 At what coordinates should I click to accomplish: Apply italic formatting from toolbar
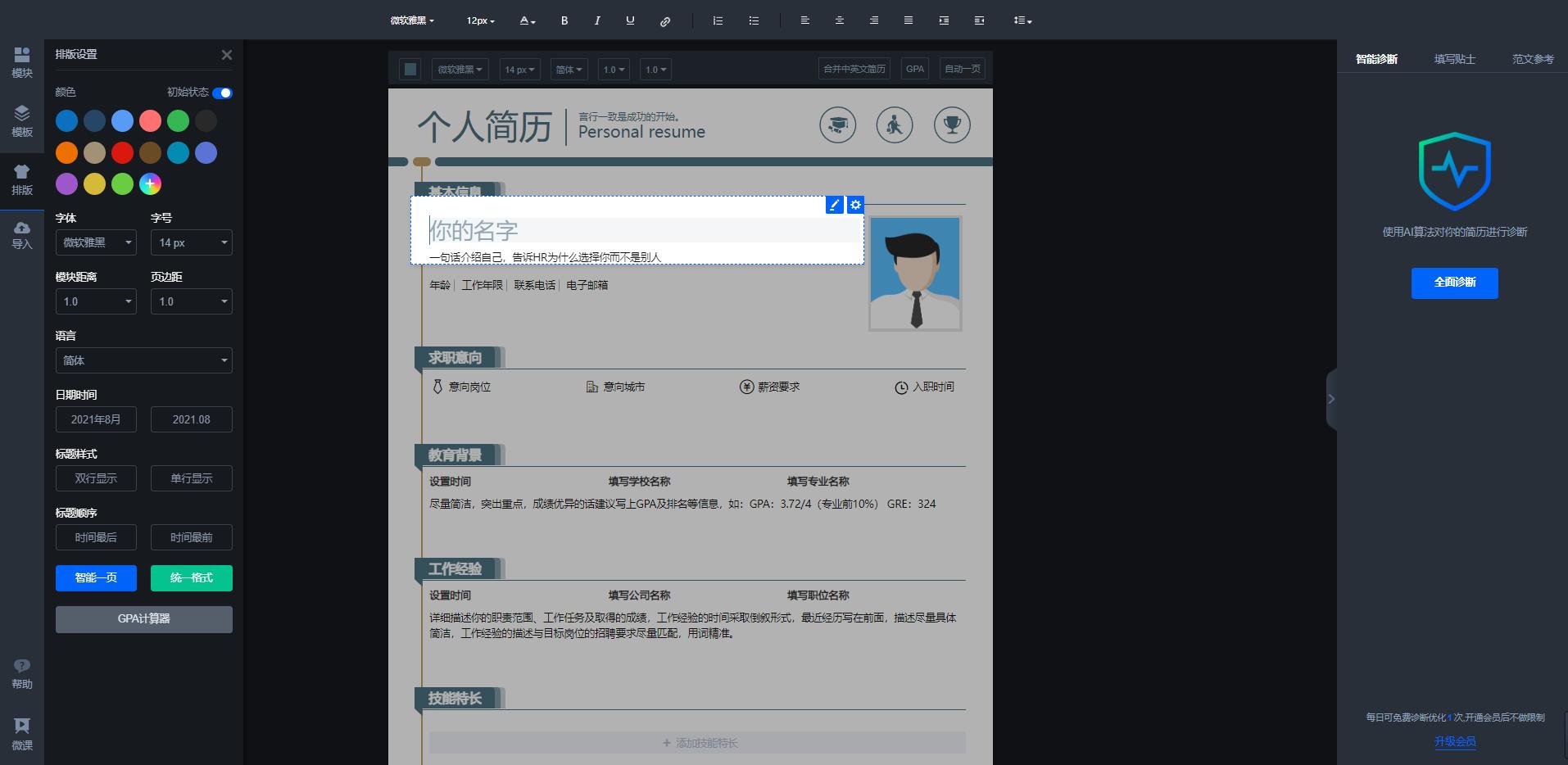597,20
